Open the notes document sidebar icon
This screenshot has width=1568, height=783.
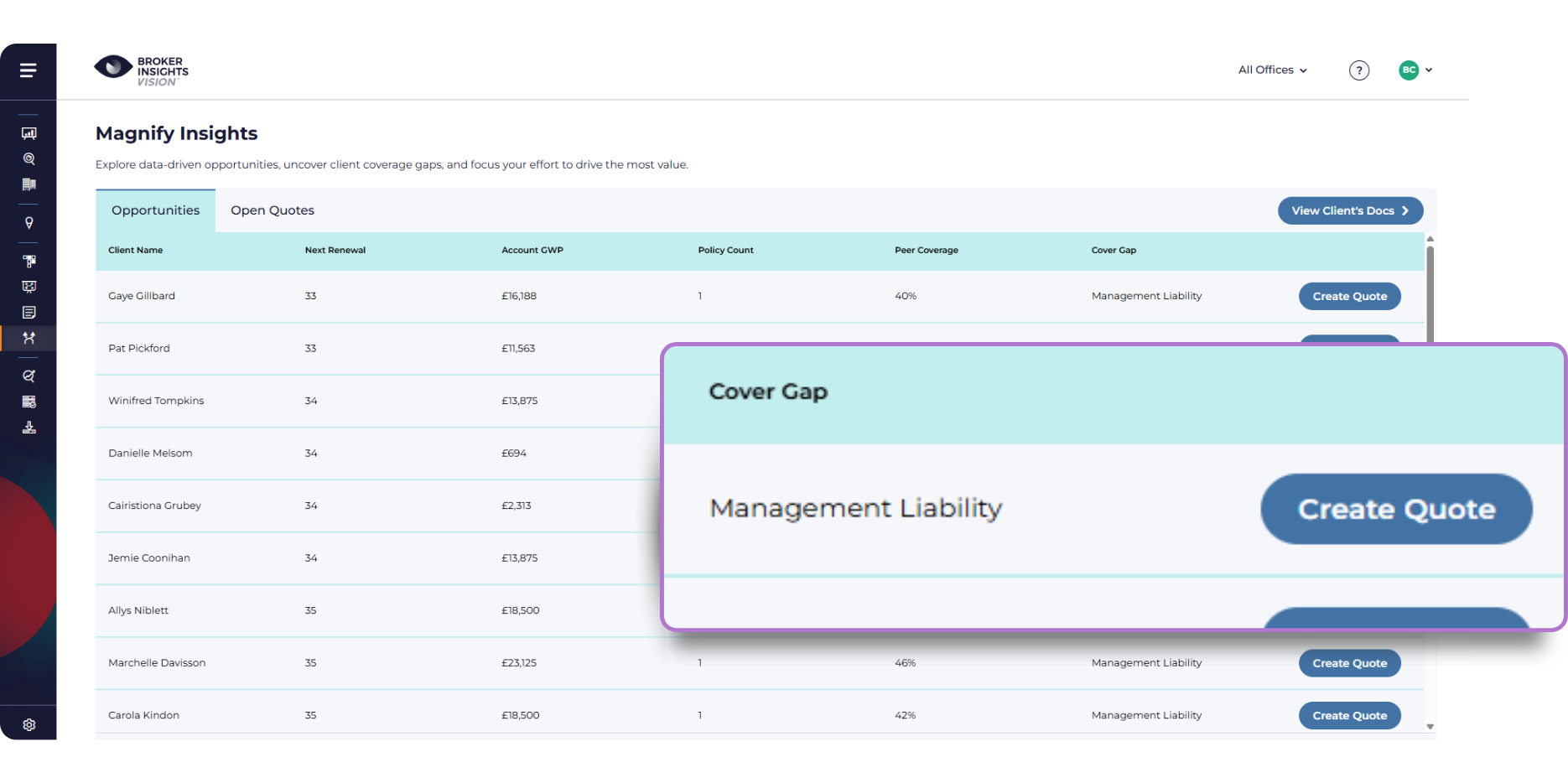click(x=29, y=313)
